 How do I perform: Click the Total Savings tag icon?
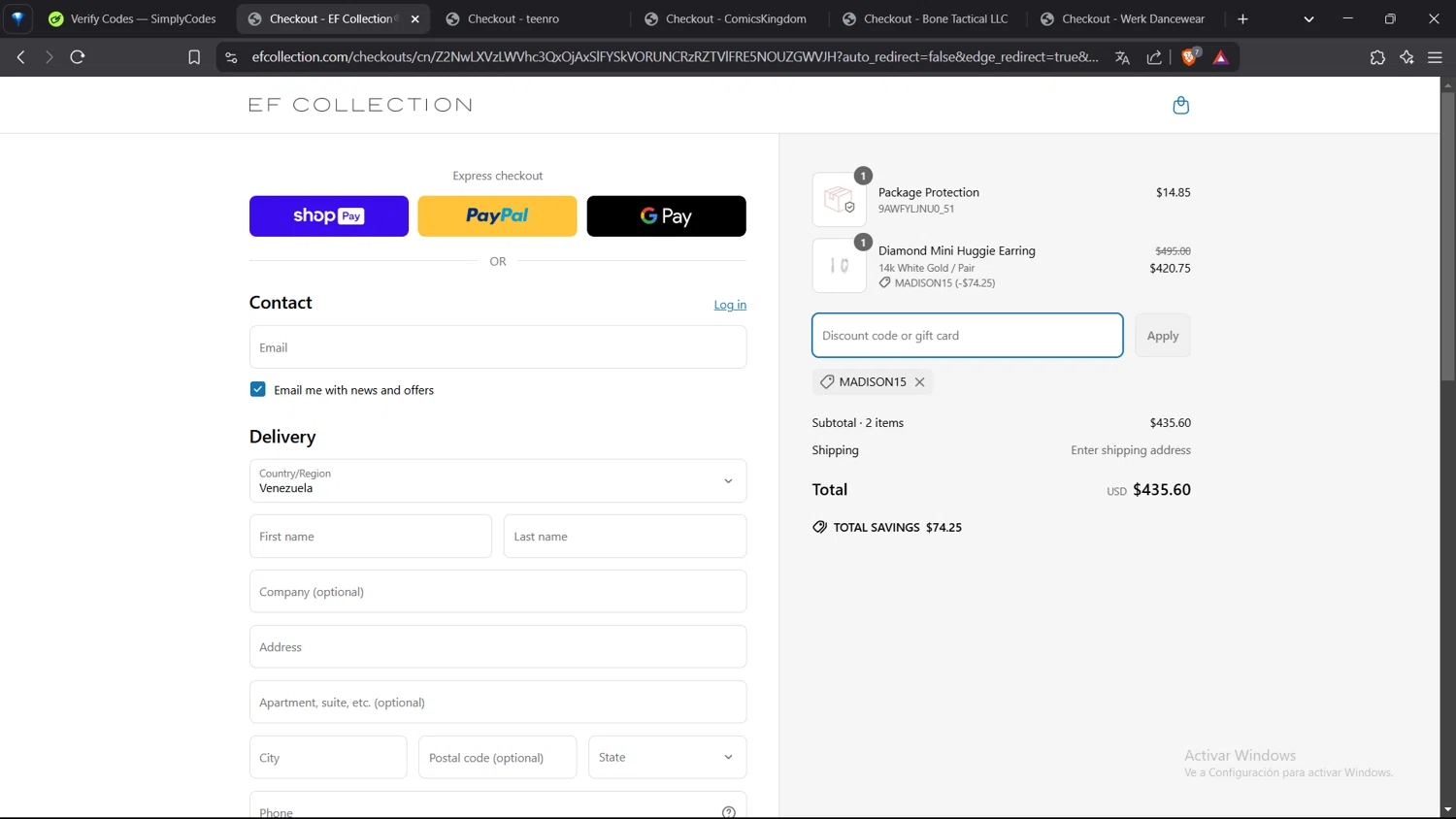(x=820, y=527)
